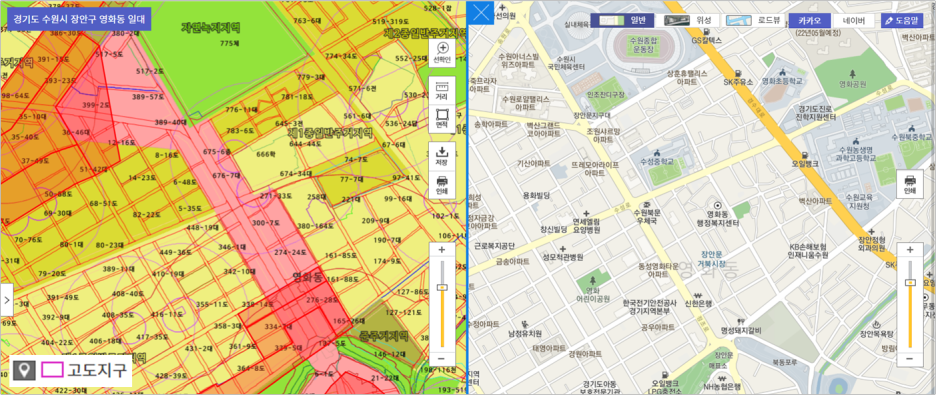Click the Kakao map zoom slider handle
Viewport: 936px width, 395px height.
(x=910, y=282)
